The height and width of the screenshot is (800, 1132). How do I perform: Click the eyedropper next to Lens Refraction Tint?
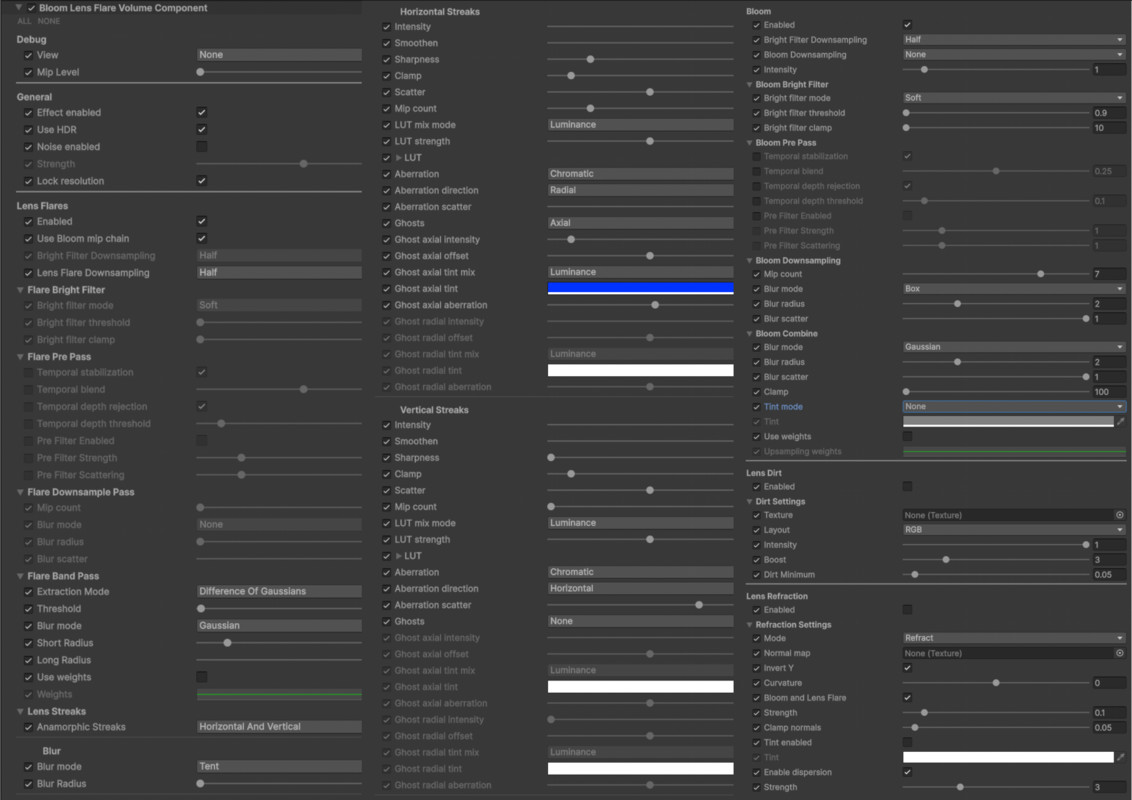pyautogui.click(x=1121, y=758)
